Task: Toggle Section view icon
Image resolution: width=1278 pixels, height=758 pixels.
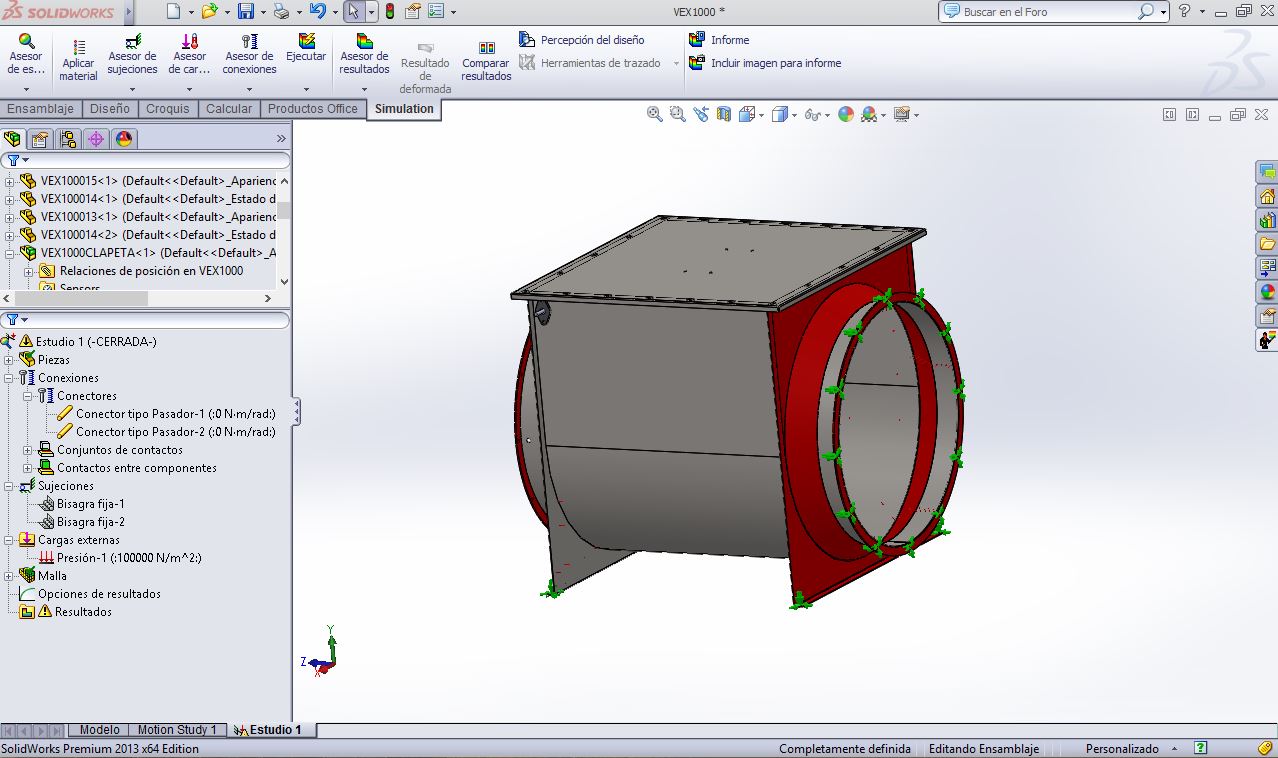Action: tap(724, 114)
